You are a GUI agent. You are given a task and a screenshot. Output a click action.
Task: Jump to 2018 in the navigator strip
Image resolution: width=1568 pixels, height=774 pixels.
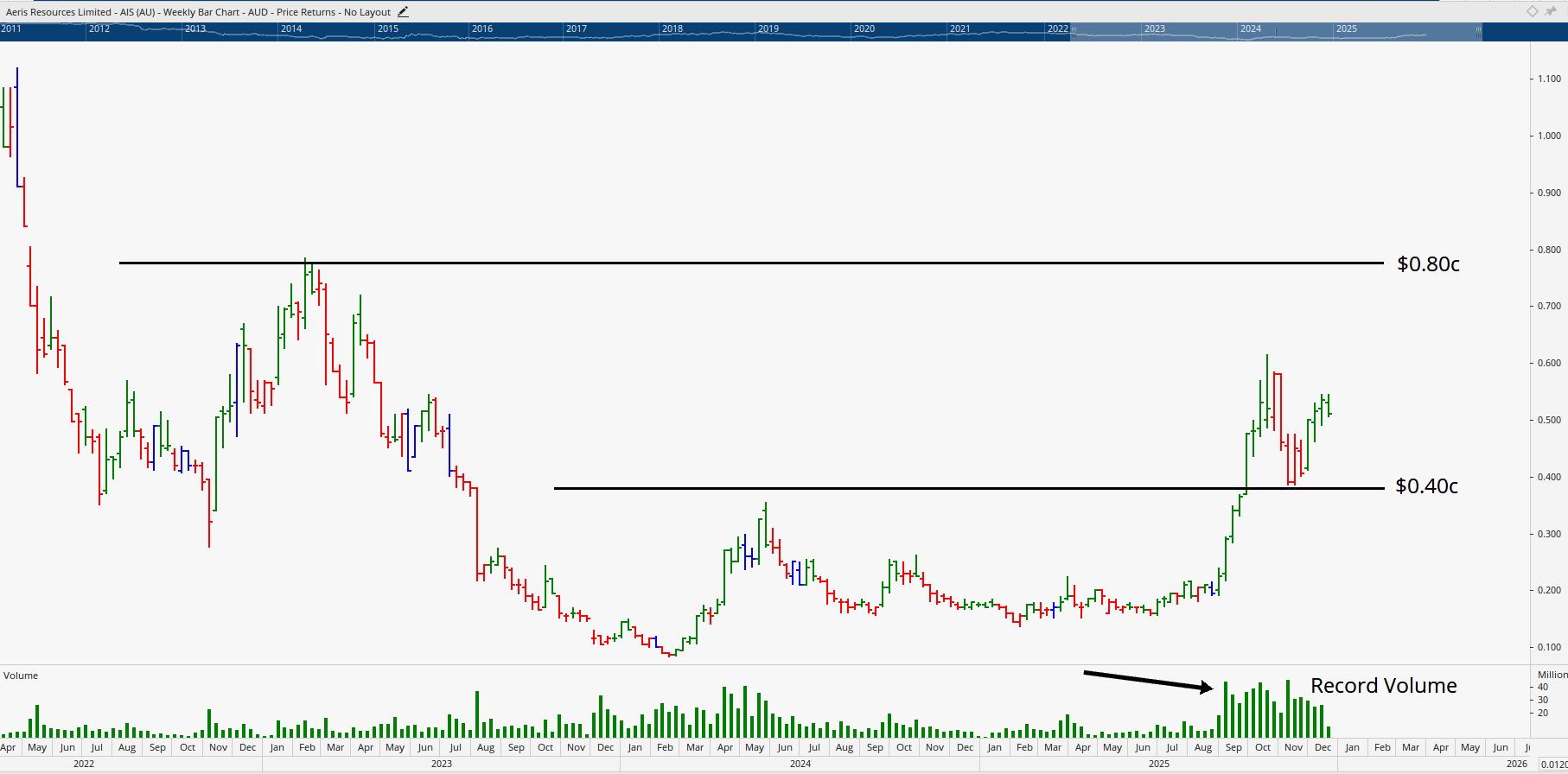tap(672, 29)
